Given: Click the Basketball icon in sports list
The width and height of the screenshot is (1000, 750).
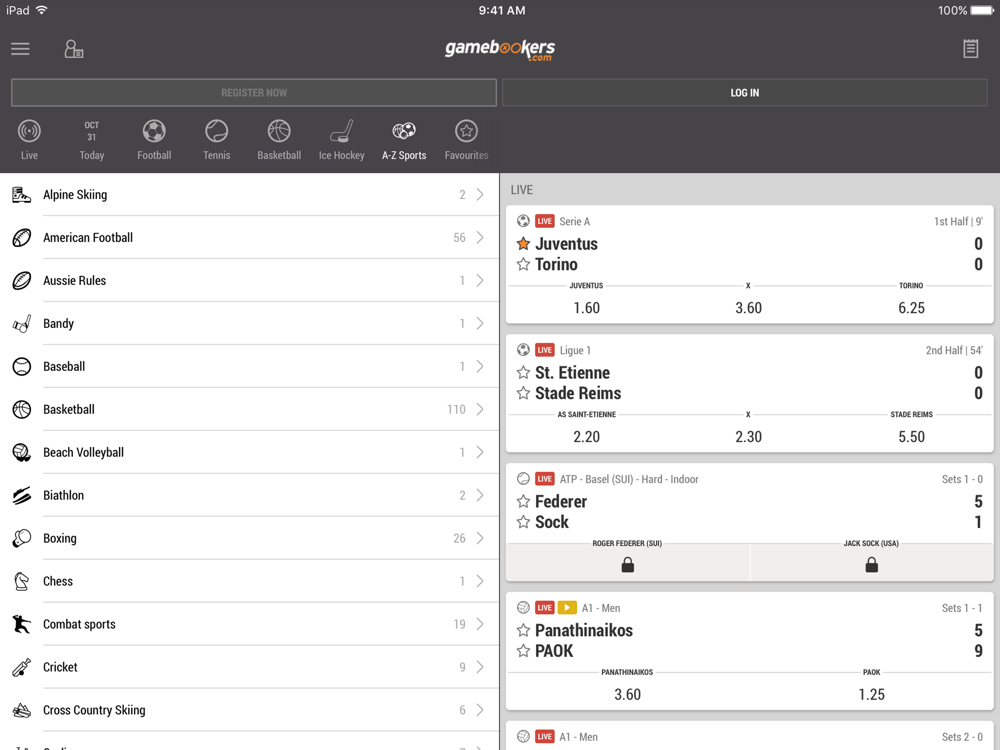Looking at the screenshot, I should [x=22, y=409].
